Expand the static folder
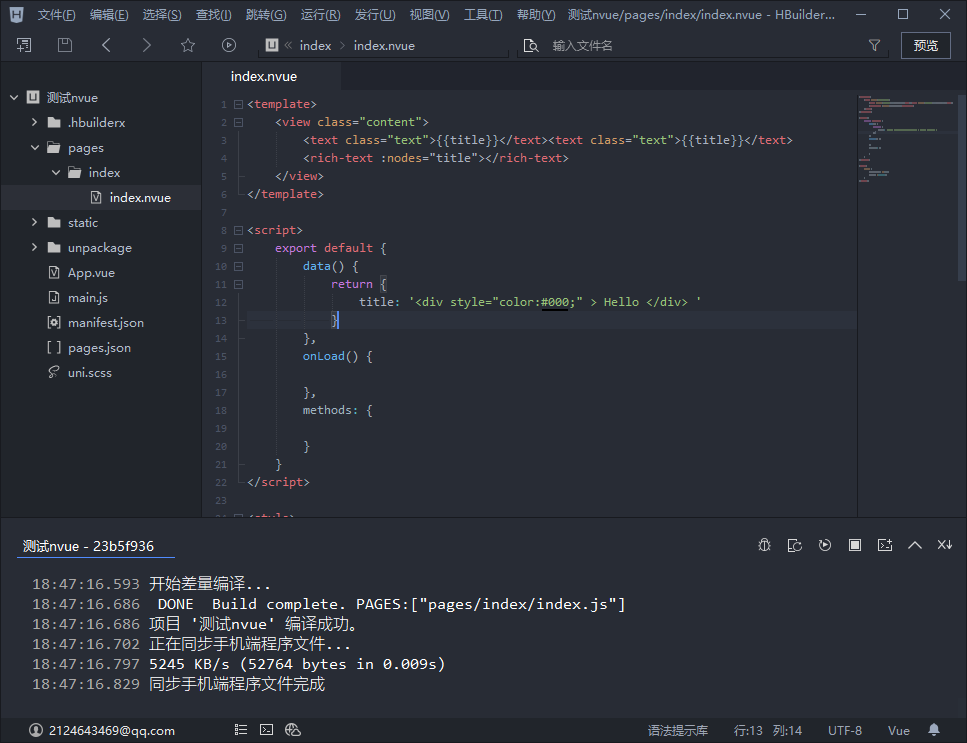This screenshot has width=967, height=743. point(35,223)
